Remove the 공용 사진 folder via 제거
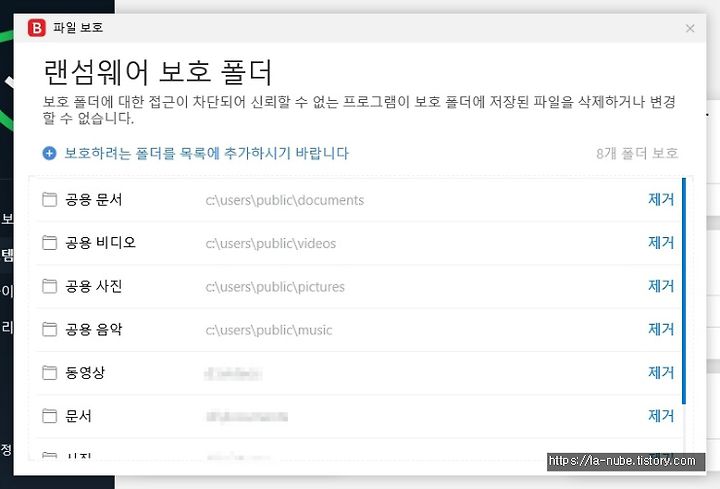 click(661, 286)
